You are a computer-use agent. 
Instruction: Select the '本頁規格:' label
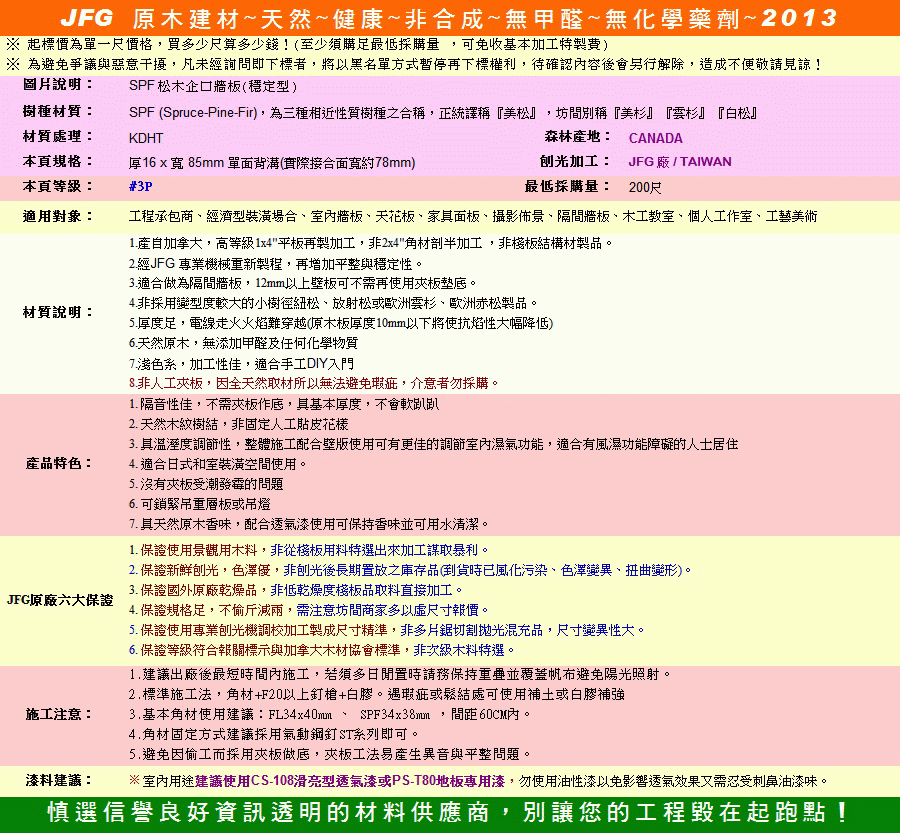58,161
